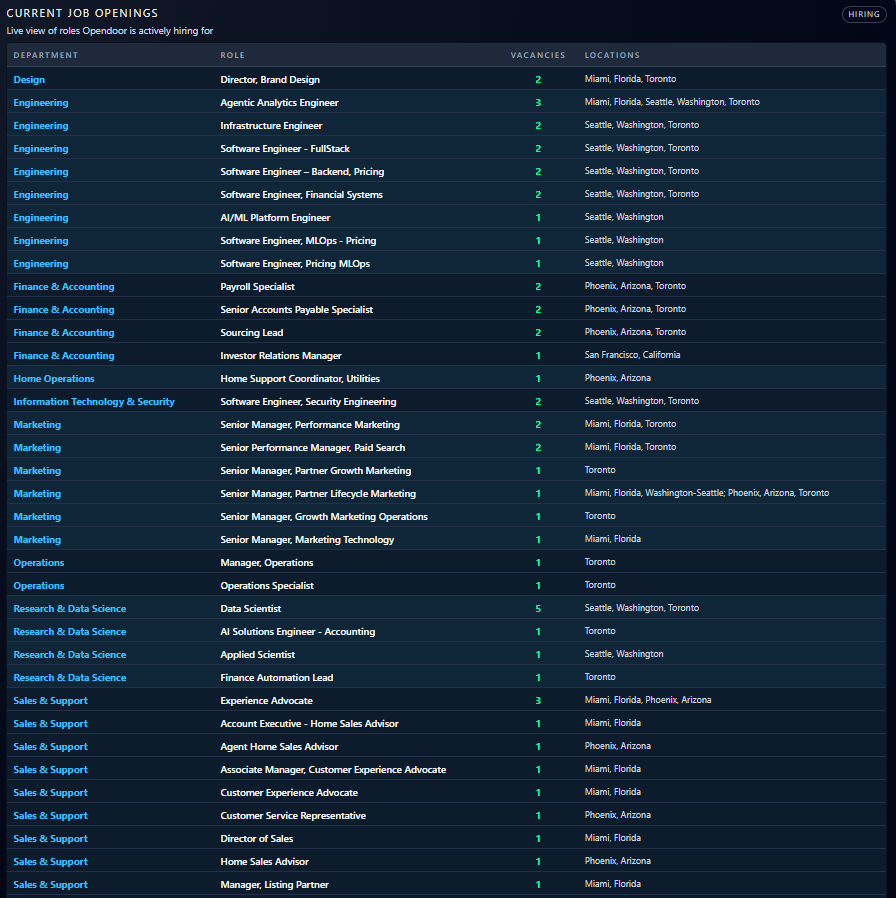This screenshot has height=898, width=896.
Task: Select the 'Agentic Analytics Engineer' role
Action: 279,103
